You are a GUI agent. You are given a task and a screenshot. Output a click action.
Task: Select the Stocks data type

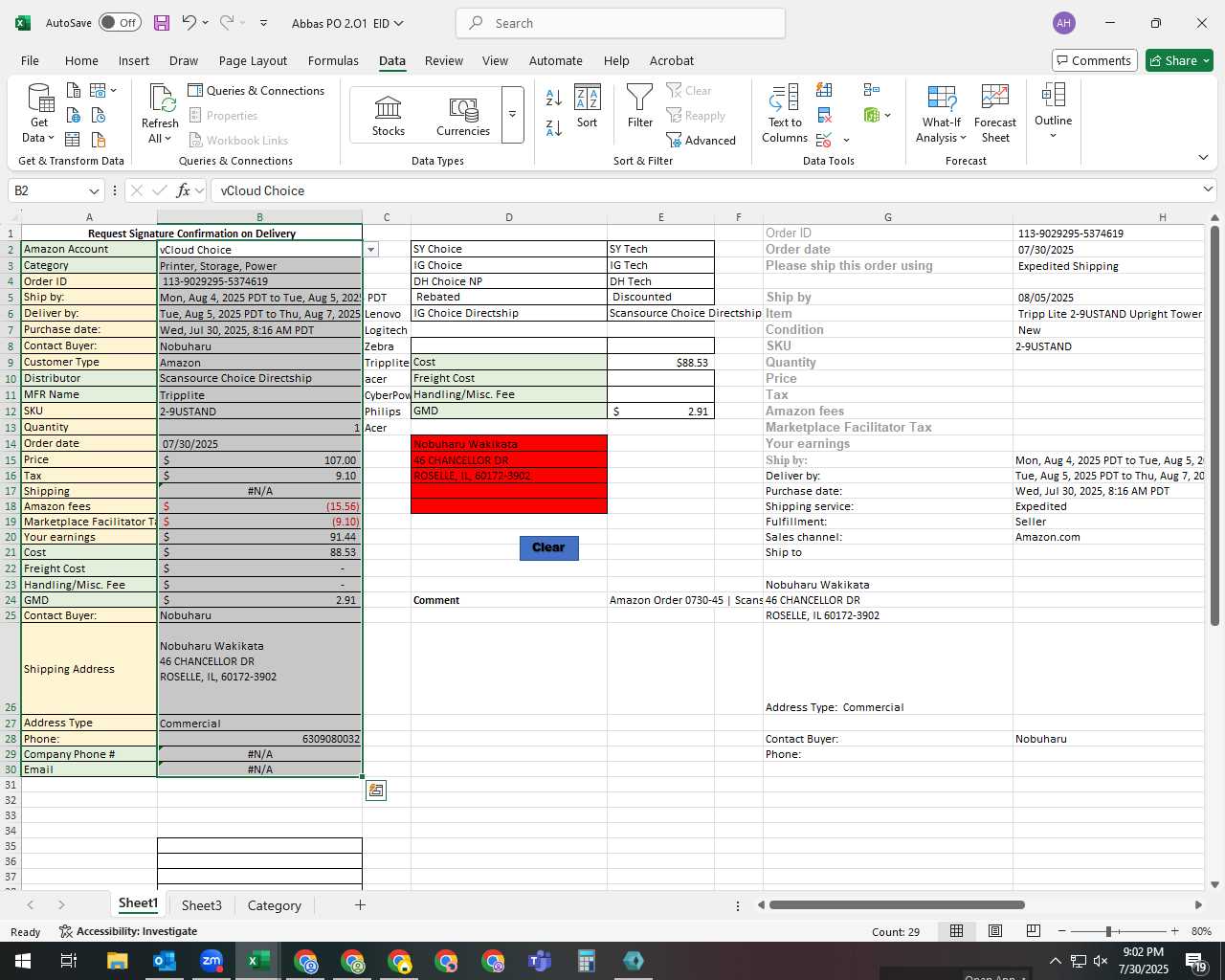click(389, 116)
